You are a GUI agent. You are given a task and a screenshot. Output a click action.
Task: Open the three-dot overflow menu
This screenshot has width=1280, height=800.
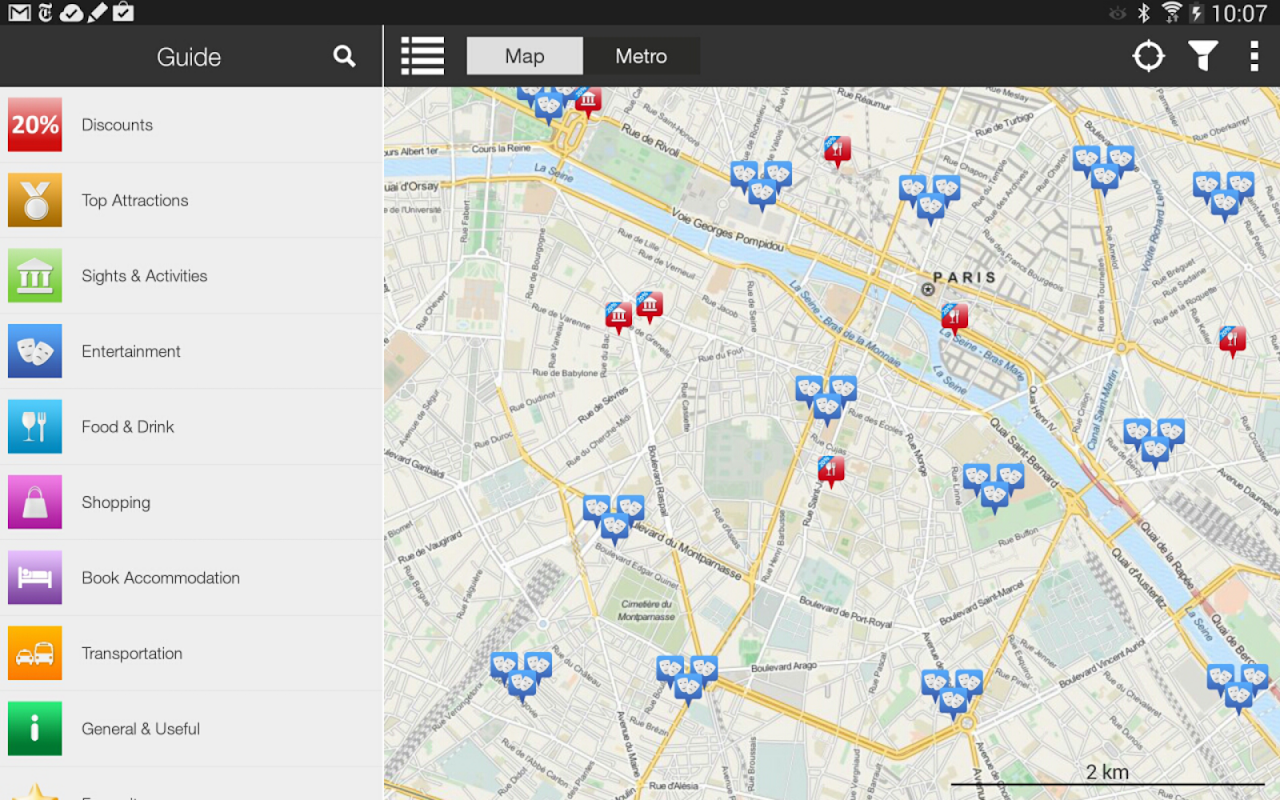(1254, 56)
